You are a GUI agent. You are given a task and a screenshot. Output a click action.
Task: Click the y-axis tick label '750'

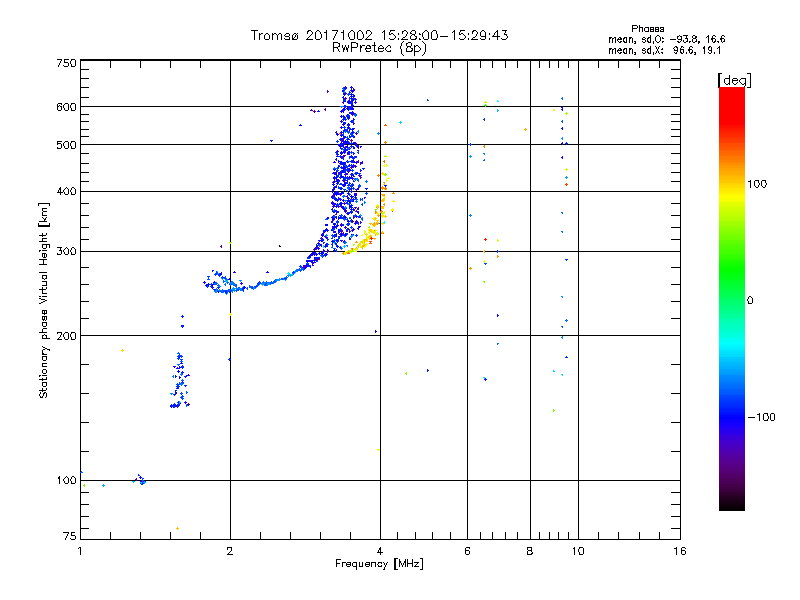coord(66,63)
